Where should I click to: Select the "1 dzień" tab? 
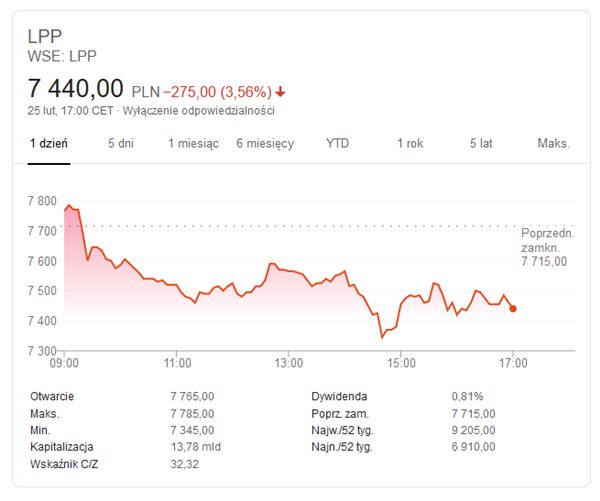[48, 143]
